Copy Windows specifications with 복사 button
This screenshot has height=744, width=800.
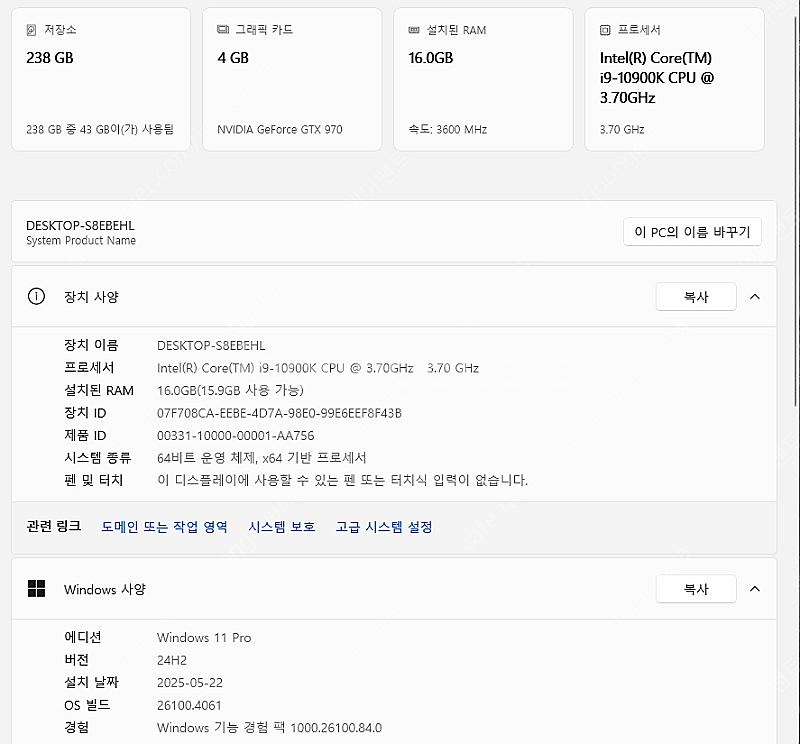pyautogui.click(x=696, y=589)
